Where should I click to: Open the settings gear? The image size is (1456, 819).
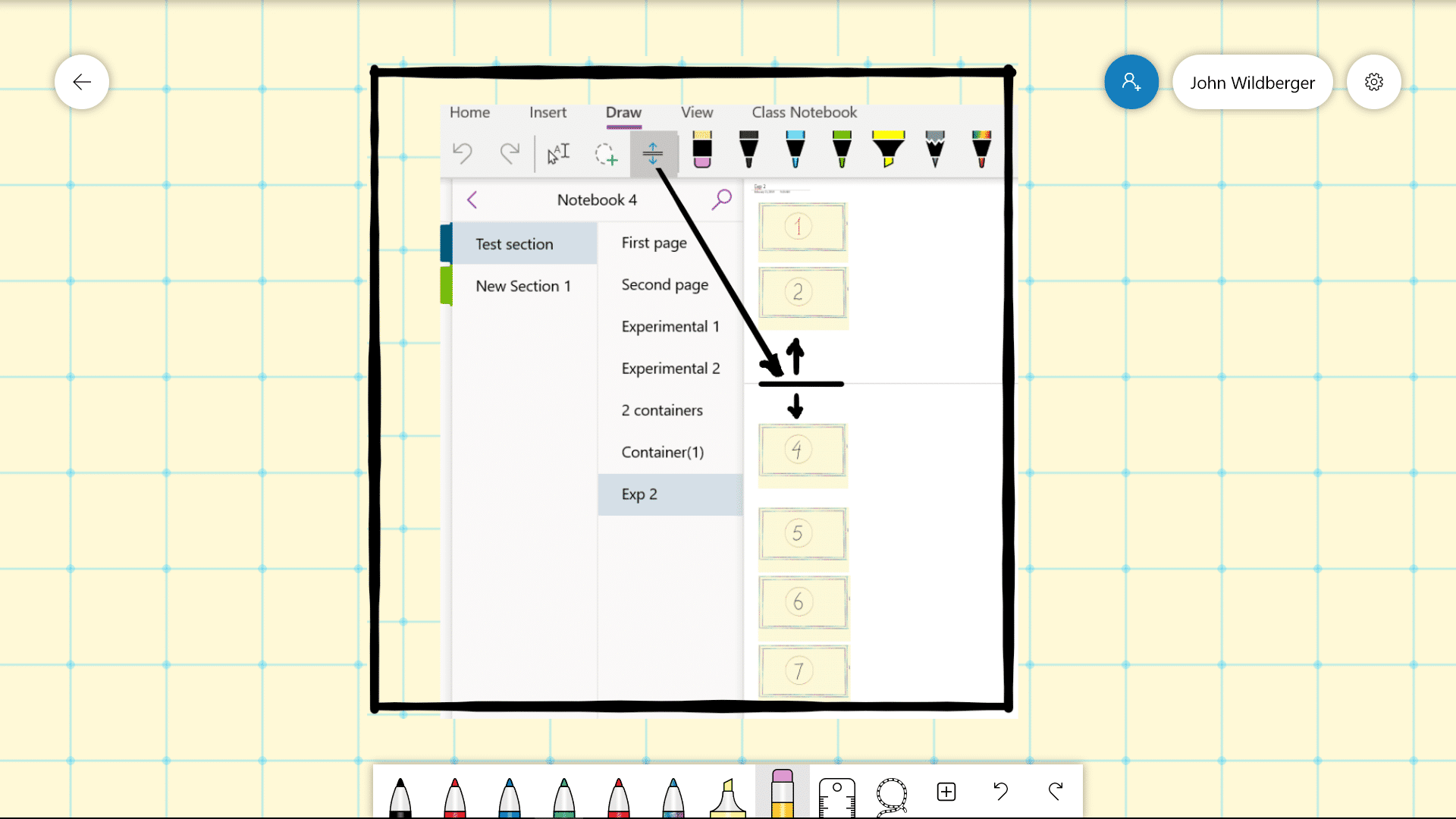[1374, 82]
